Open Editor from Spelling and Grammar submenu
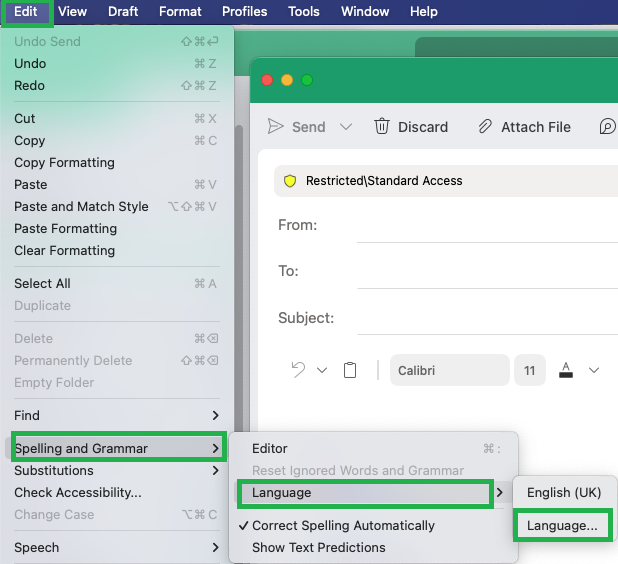 point(270,449)
